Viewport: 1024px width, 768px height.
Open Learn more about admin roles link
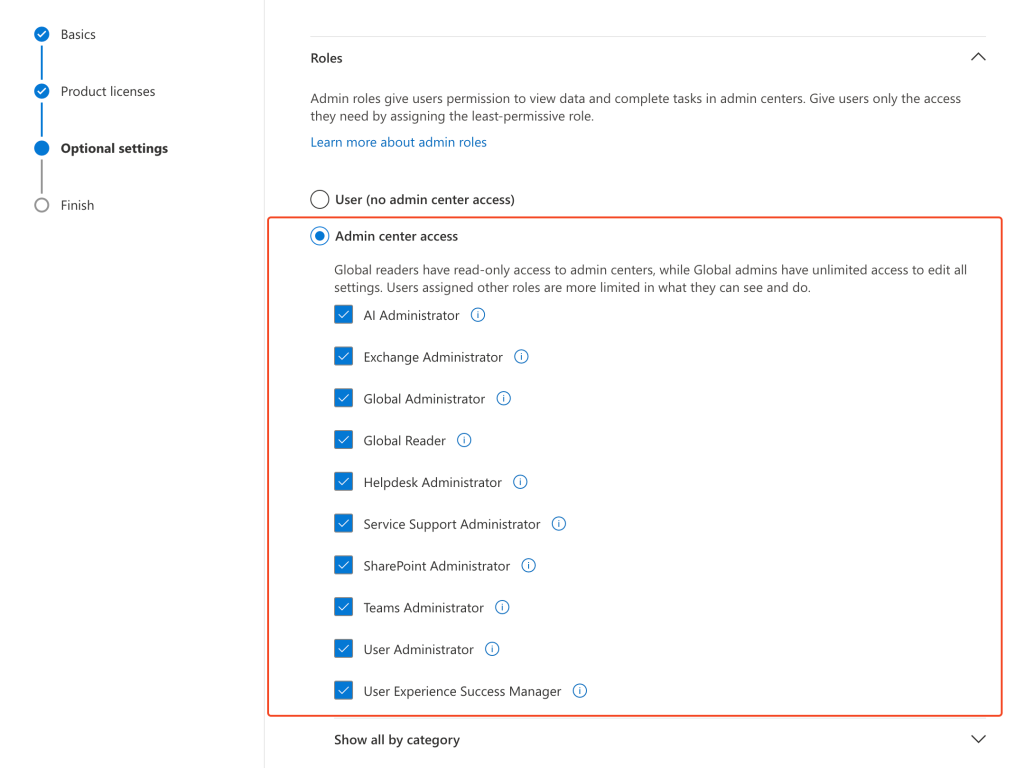click(398, 142)
